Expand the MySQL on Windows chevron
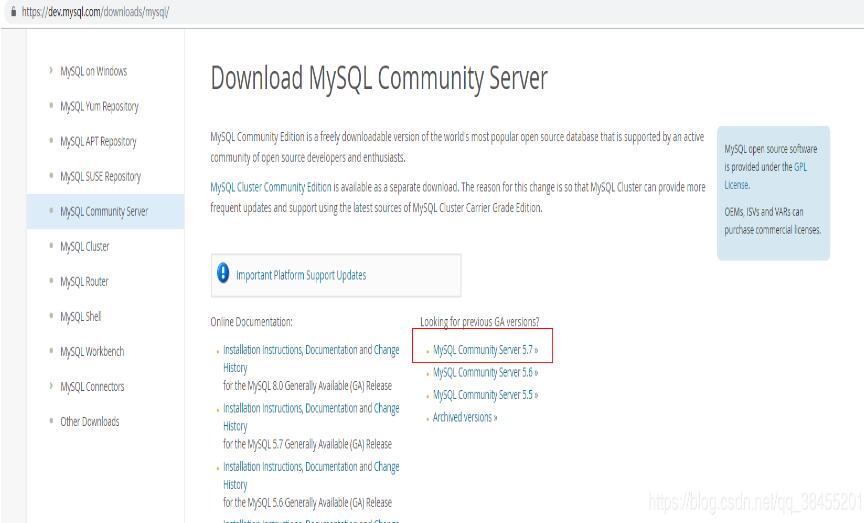The height and width of the screenshot is (523, 864). click(51, 71)
